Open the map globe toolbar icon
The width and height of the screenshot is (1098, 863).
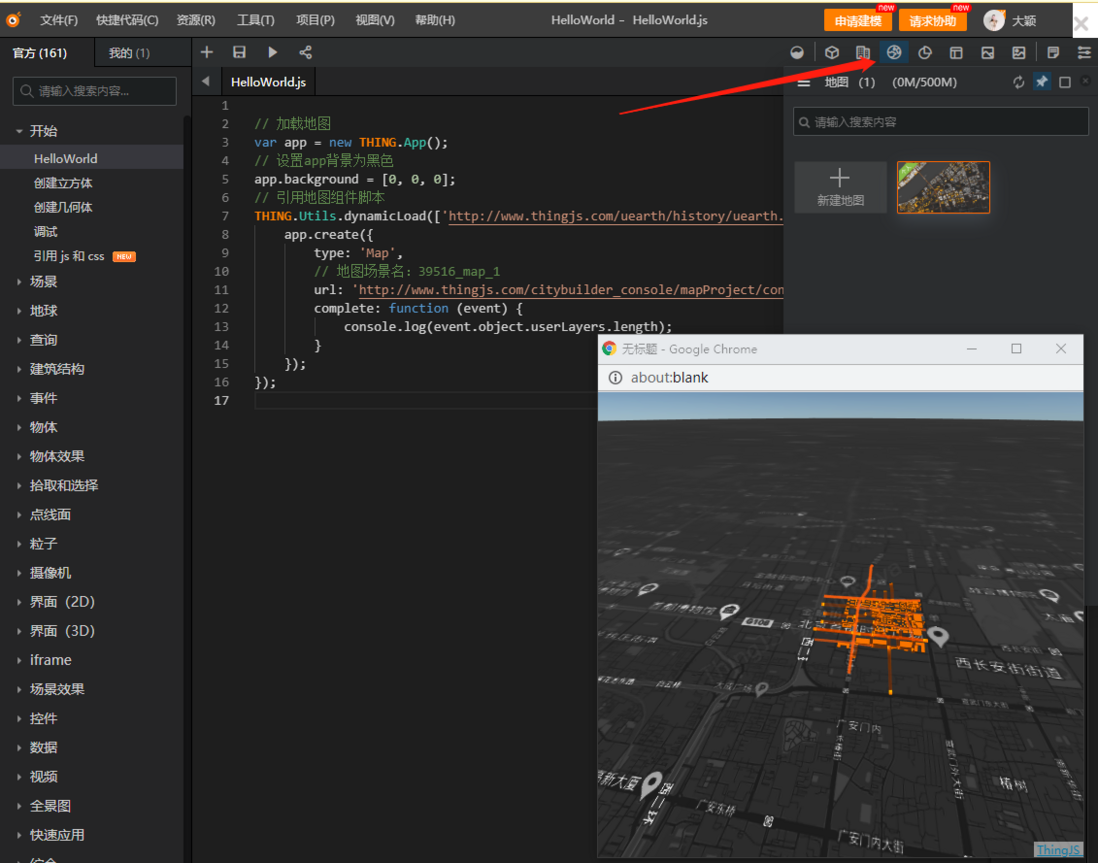coord(894,53)
